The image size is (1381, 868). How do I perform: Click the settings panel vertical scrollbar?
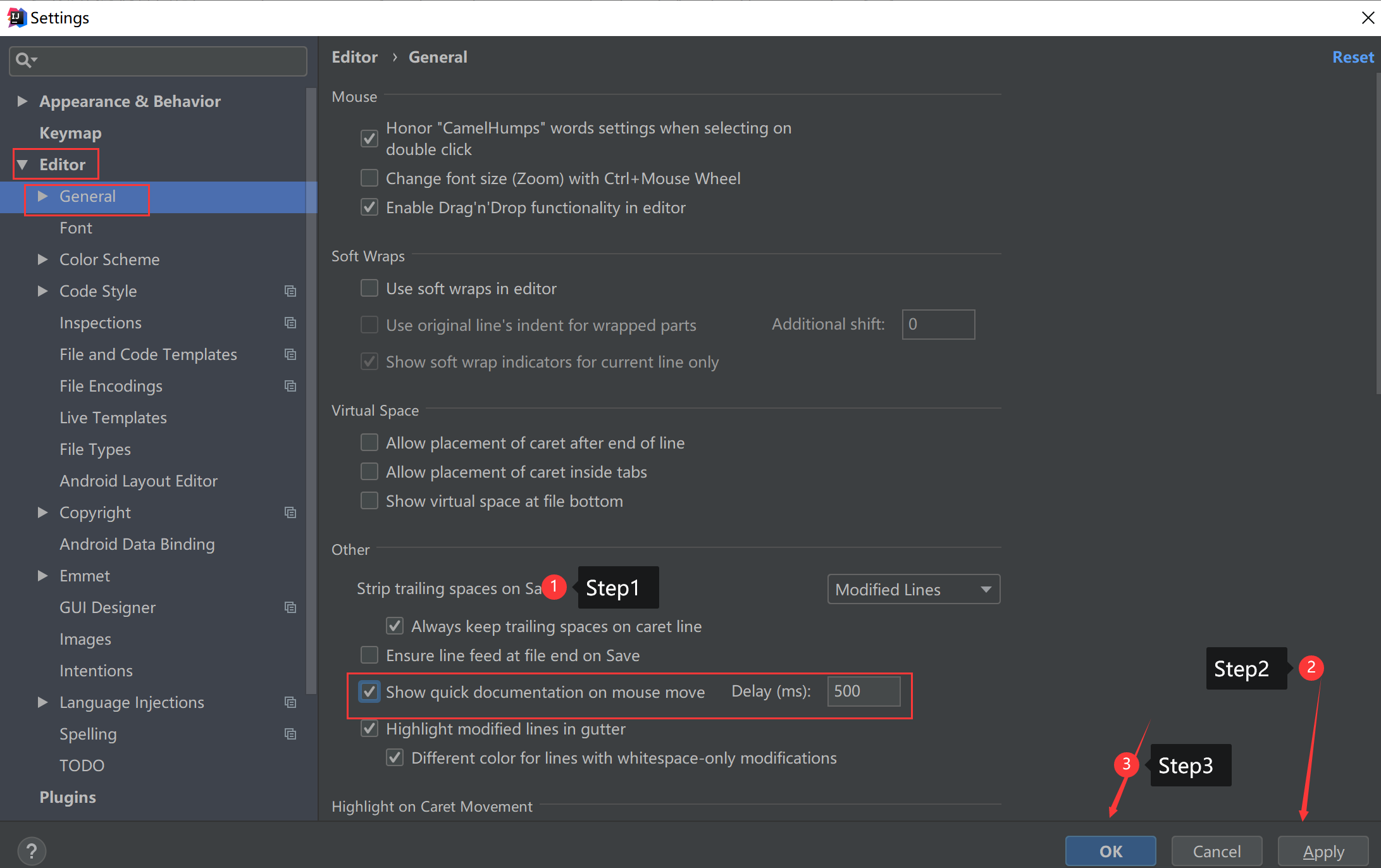click(x=1378, y=234)
